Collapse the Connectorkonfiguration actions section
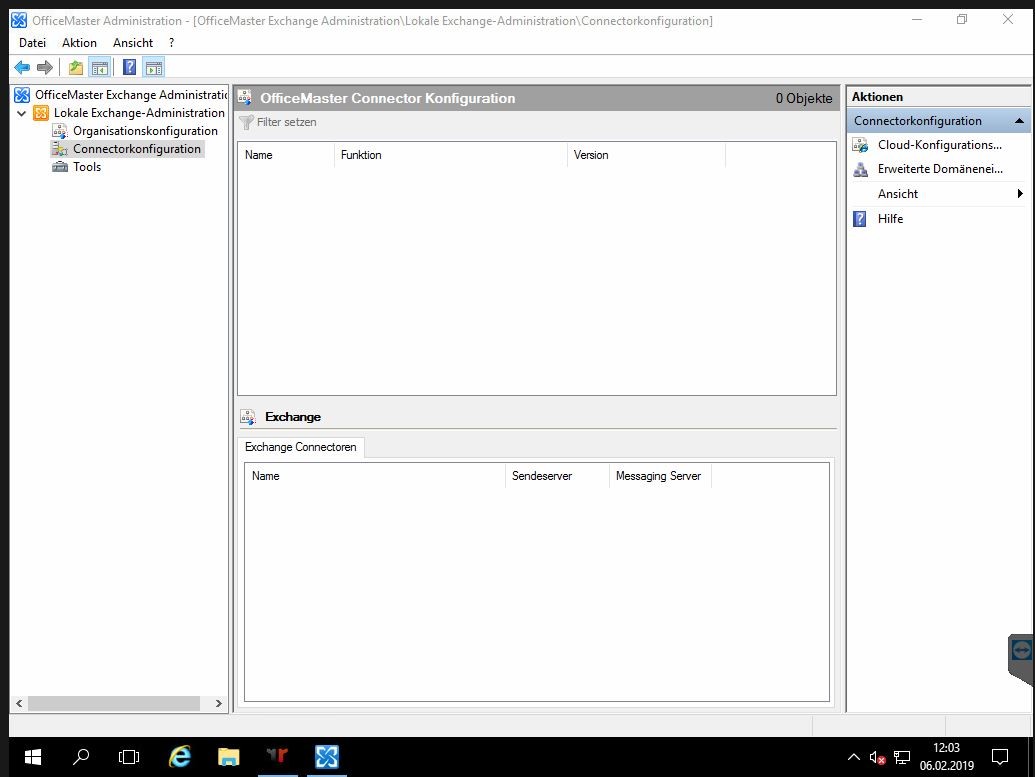 click(1019, 121)
